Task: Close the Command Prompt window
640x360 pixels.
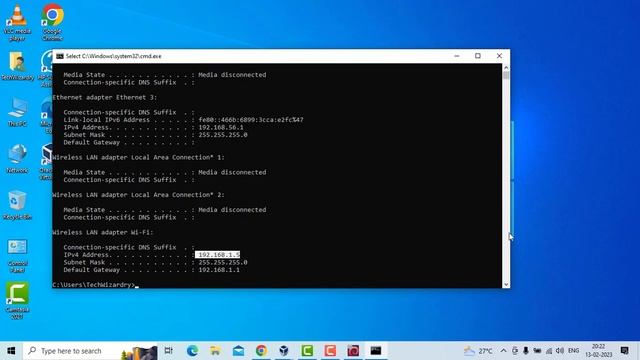Action: click(x=499, y=56)
